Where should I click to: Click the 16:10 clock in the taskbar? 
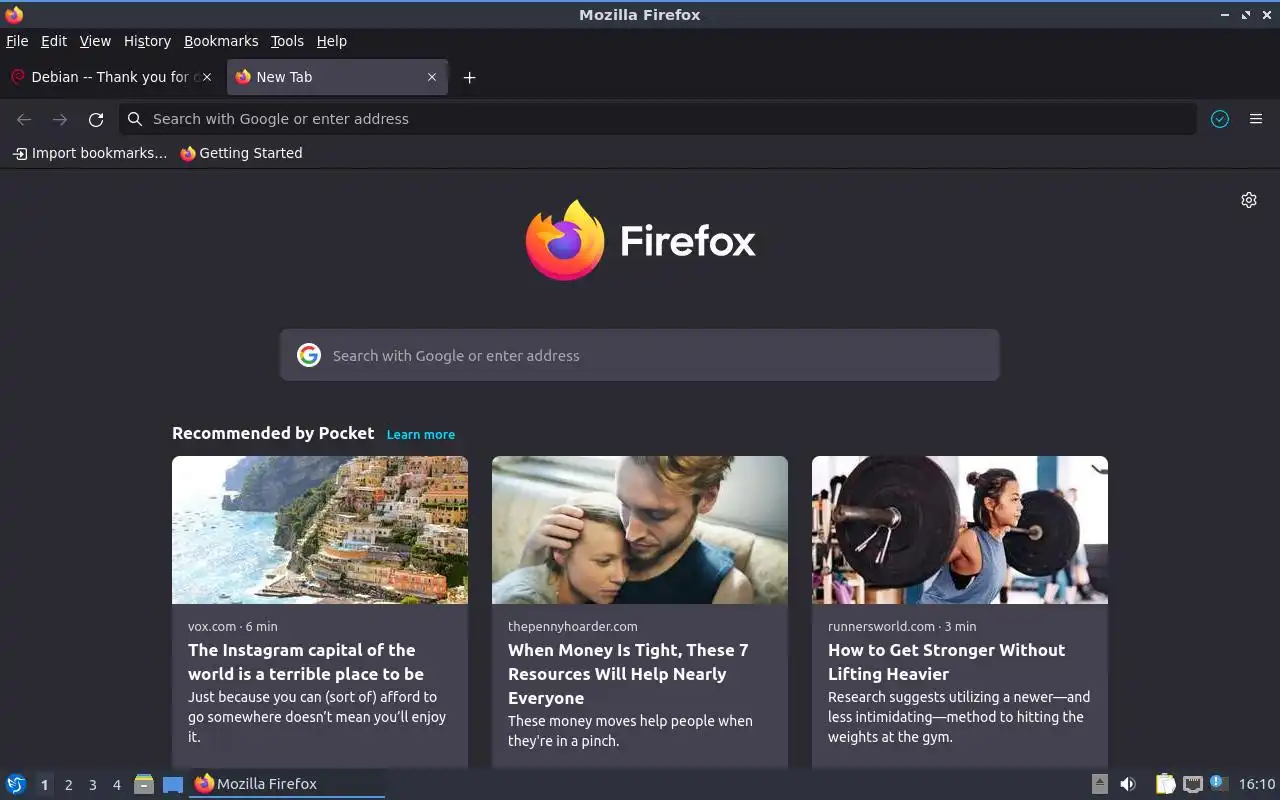tap(1257, 784)
